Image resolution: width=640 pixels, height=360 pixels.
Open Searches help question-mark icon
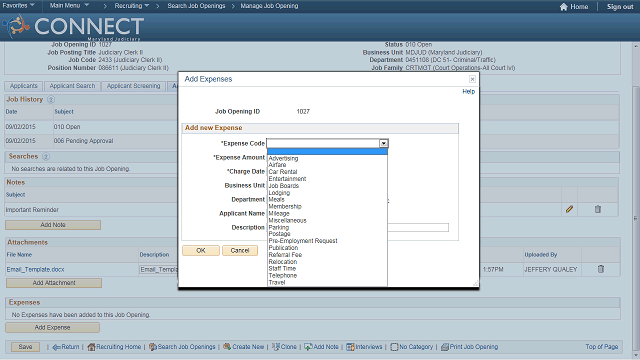coord(46,156)
